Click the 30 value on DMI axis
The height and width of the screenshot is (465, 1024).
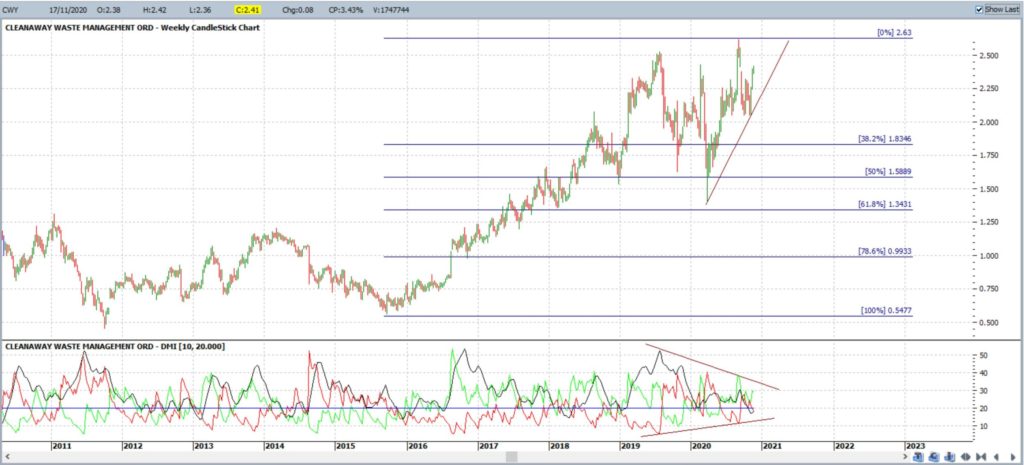coord(986,391)
